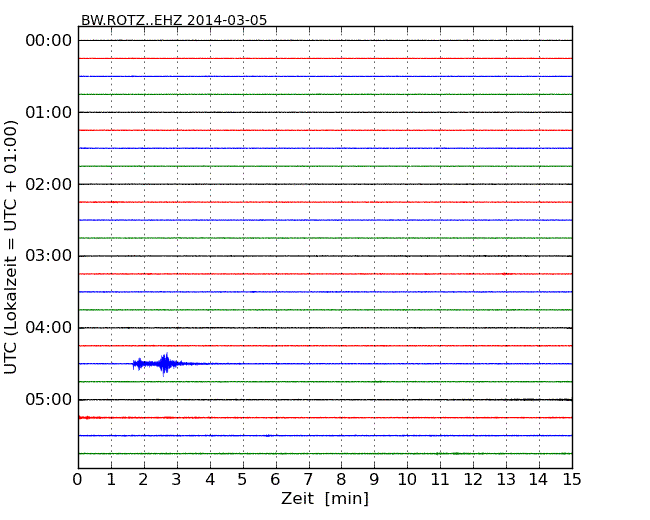Click x-axis tick label 9
650x520 pixels.
(374, 480)
